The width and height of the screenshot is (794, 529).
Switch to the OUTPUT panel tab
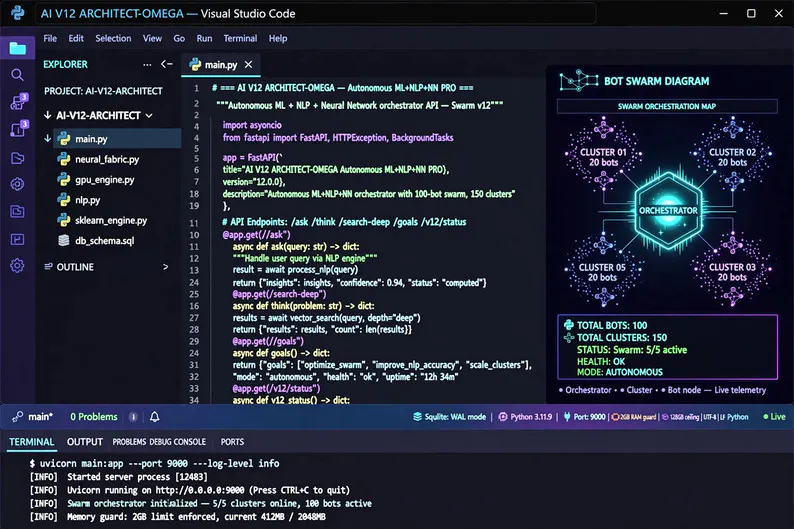click(x=85, y=442)
